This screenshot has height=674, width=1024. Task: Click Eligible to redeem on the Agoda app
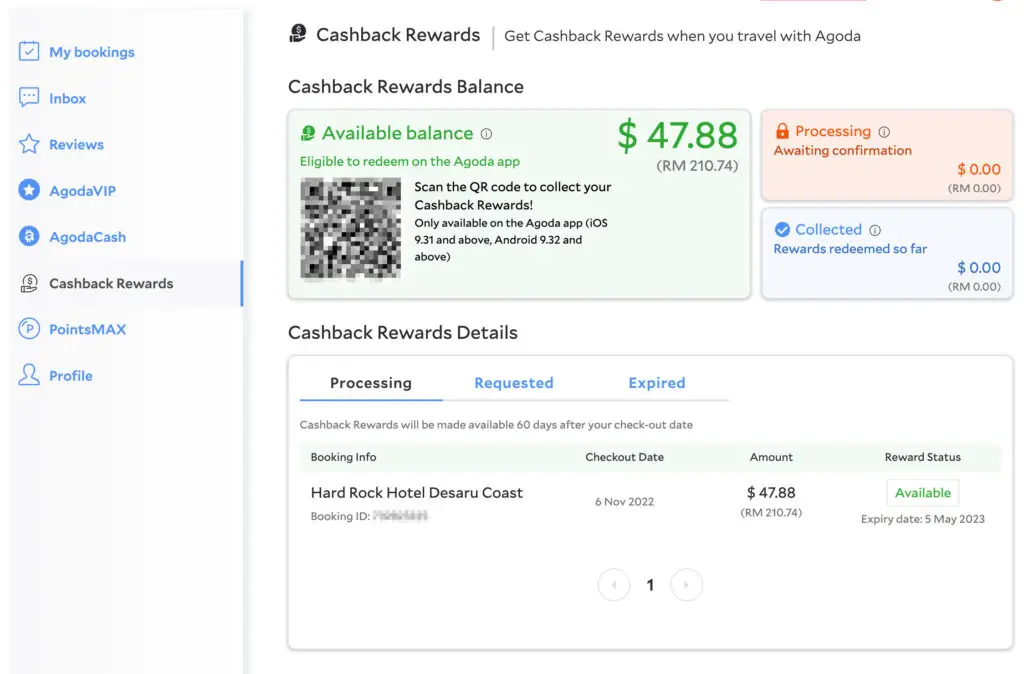[x=410, y=161]
